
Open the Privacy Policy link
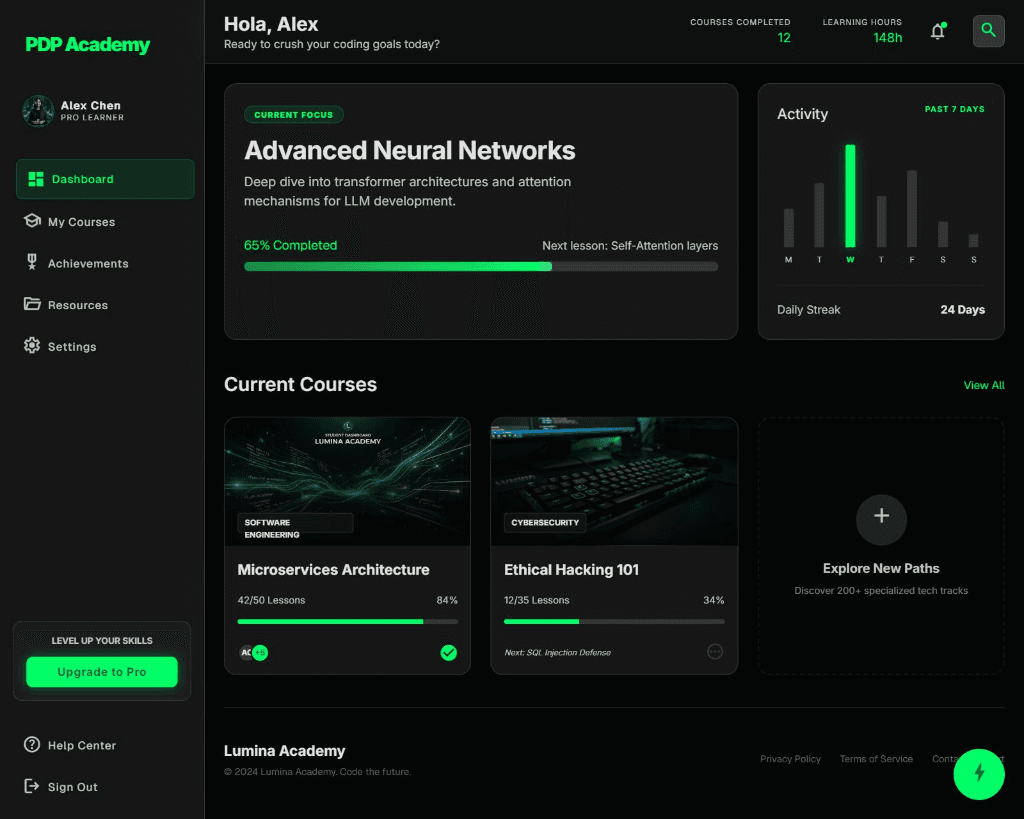click(790, 759)
